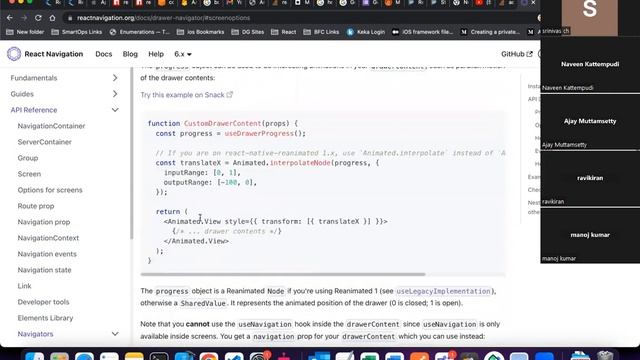This screenshot has height=360, width=640.
Task: Collapse the API Reference section chevron
Action: 115,110
